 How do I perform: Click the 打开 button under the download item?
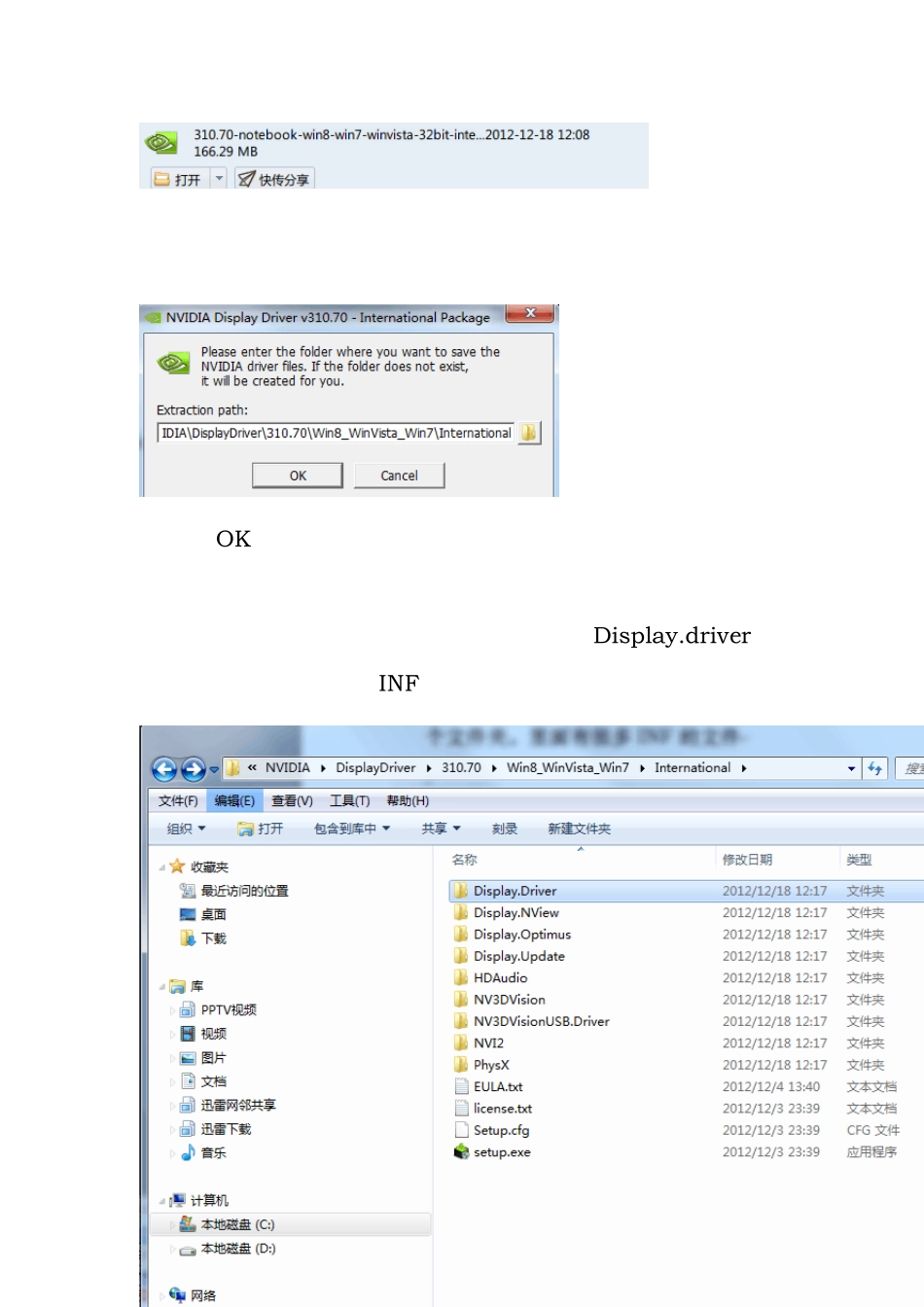point(178,179)
